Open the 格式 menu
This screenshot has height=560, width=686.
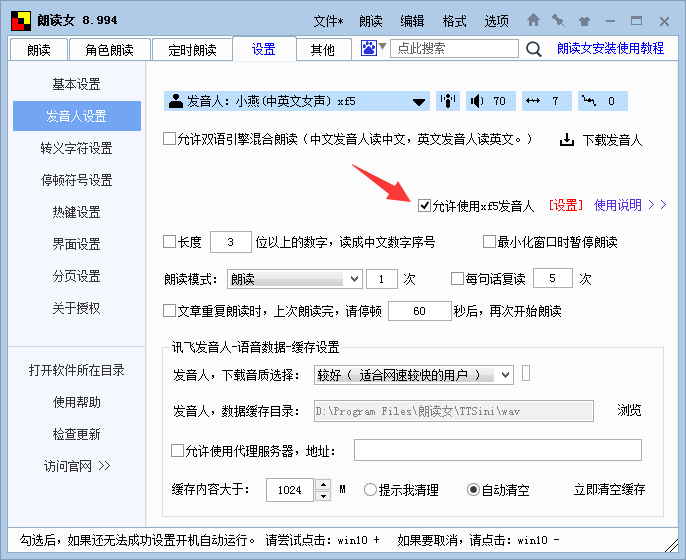pos(454,21)
